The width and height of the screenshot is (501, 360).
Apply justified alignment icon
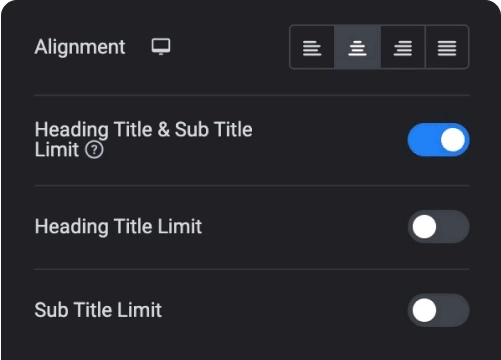click(x=447, y=47)
